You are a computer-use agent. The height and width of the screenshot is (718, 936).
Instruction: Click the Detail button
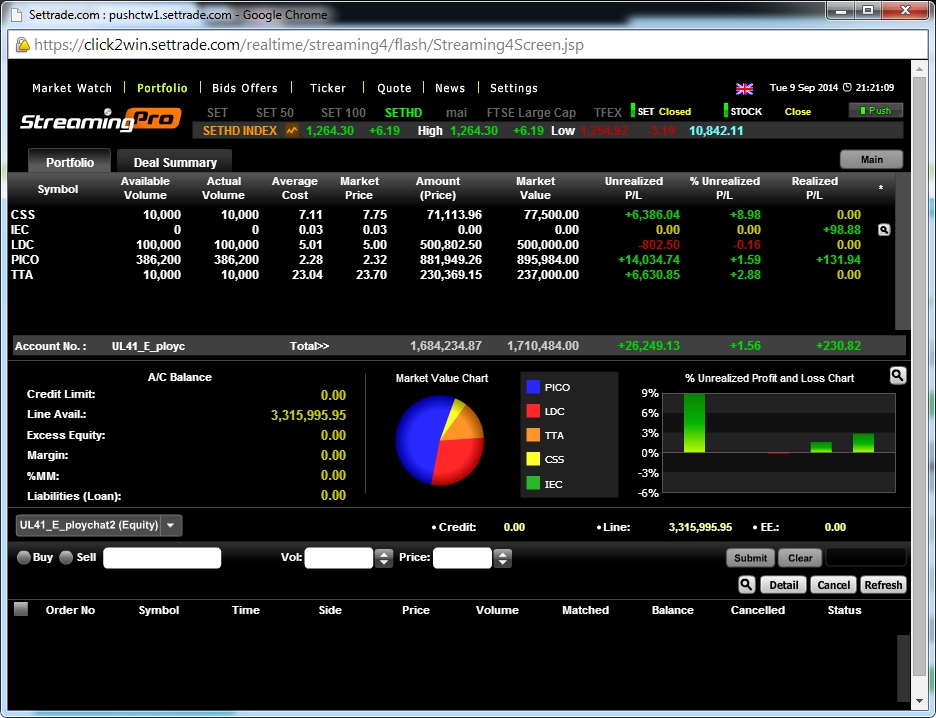783,585
